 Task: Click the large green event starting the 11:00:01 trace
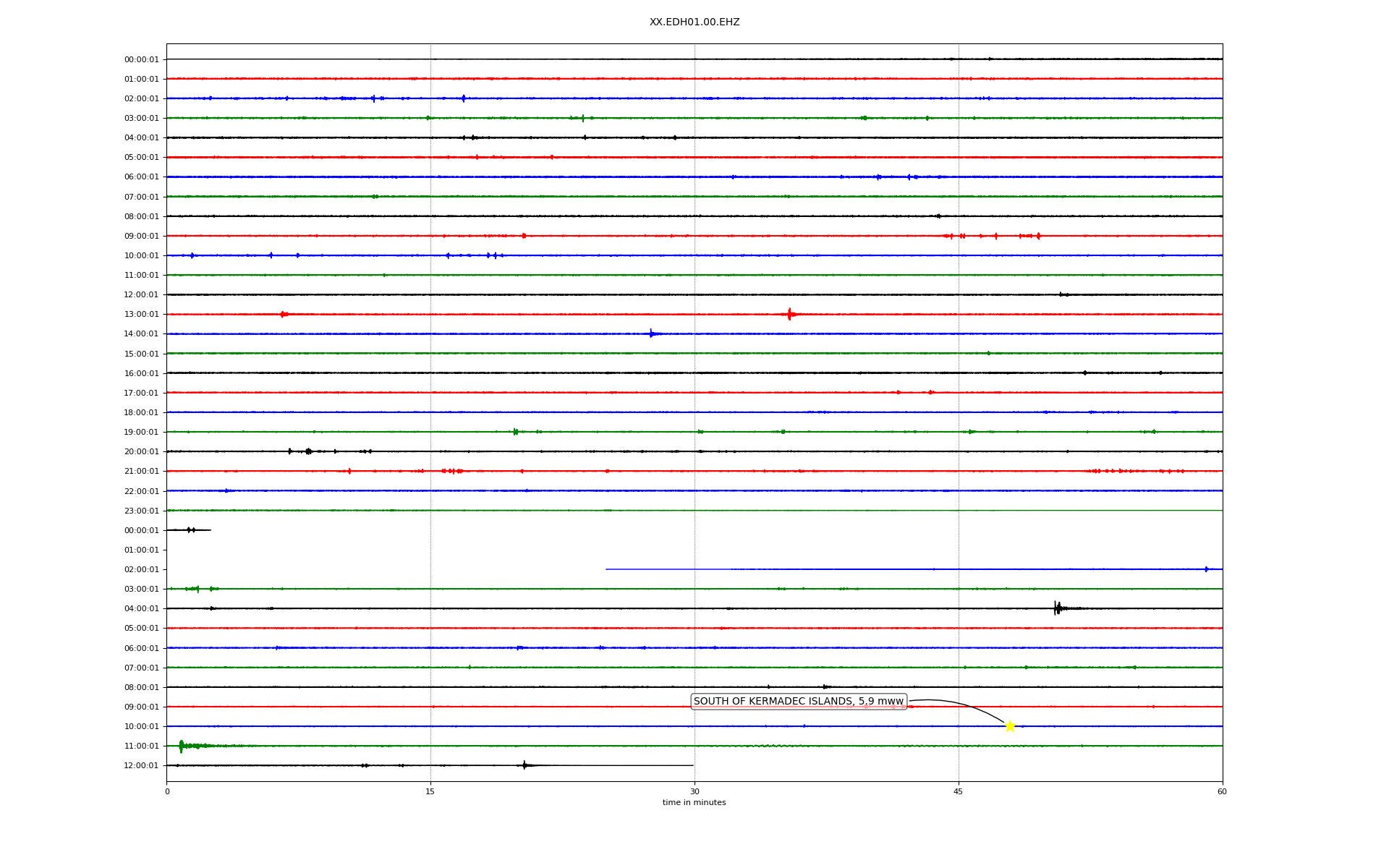coord(181,746)
